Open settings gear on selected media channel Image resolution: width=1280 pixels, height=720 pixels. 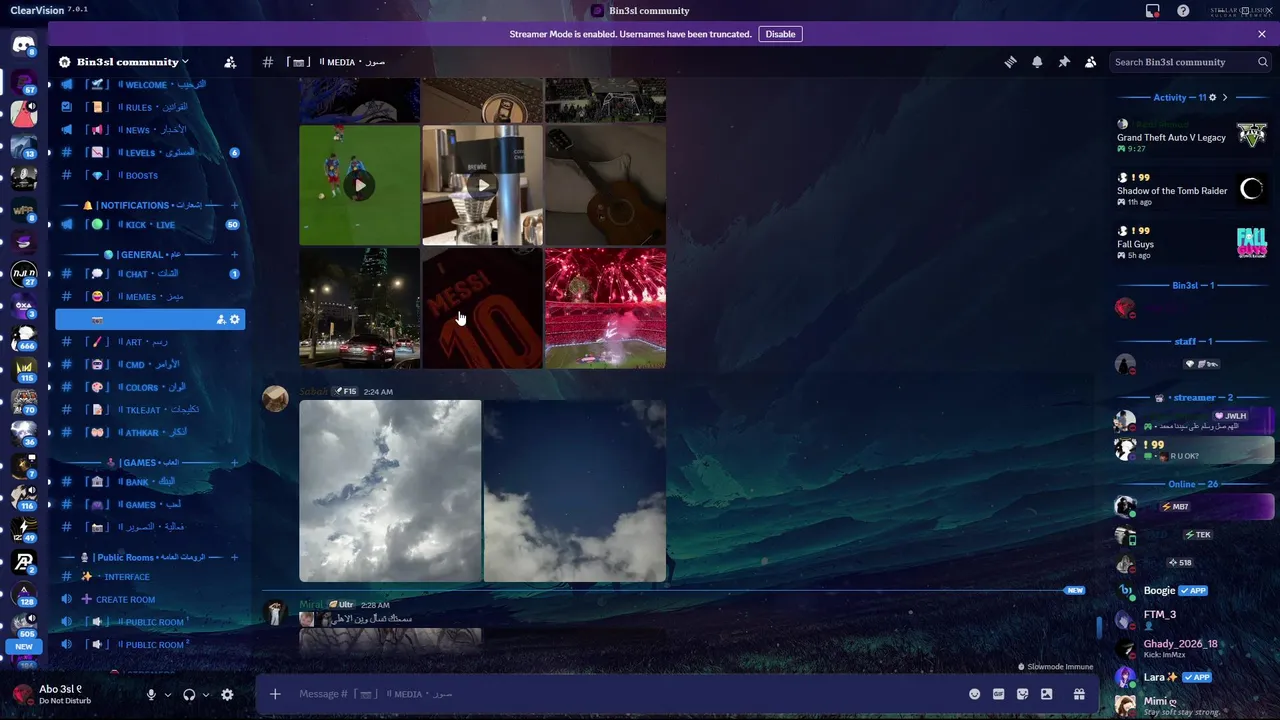(235, 320)
